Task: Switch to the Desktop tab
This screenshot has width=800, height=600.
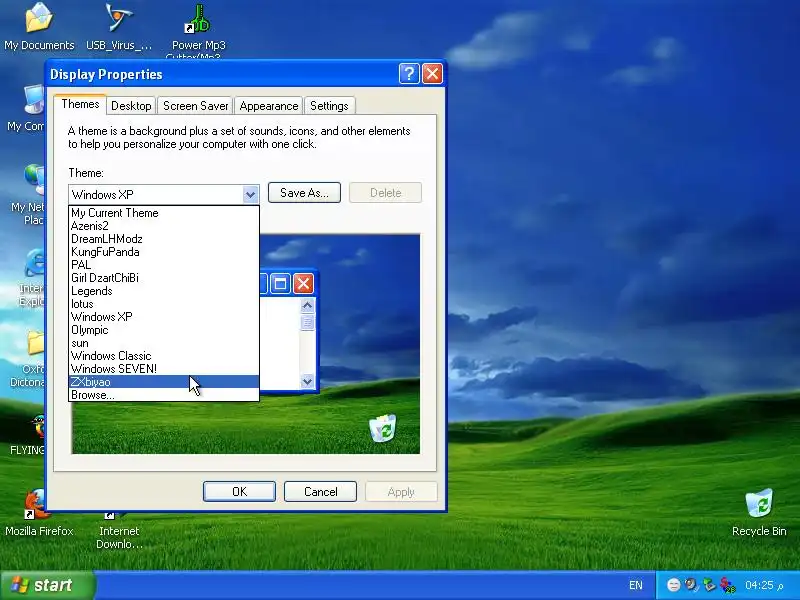Action: pyautogui.click(x=131, y=106)
